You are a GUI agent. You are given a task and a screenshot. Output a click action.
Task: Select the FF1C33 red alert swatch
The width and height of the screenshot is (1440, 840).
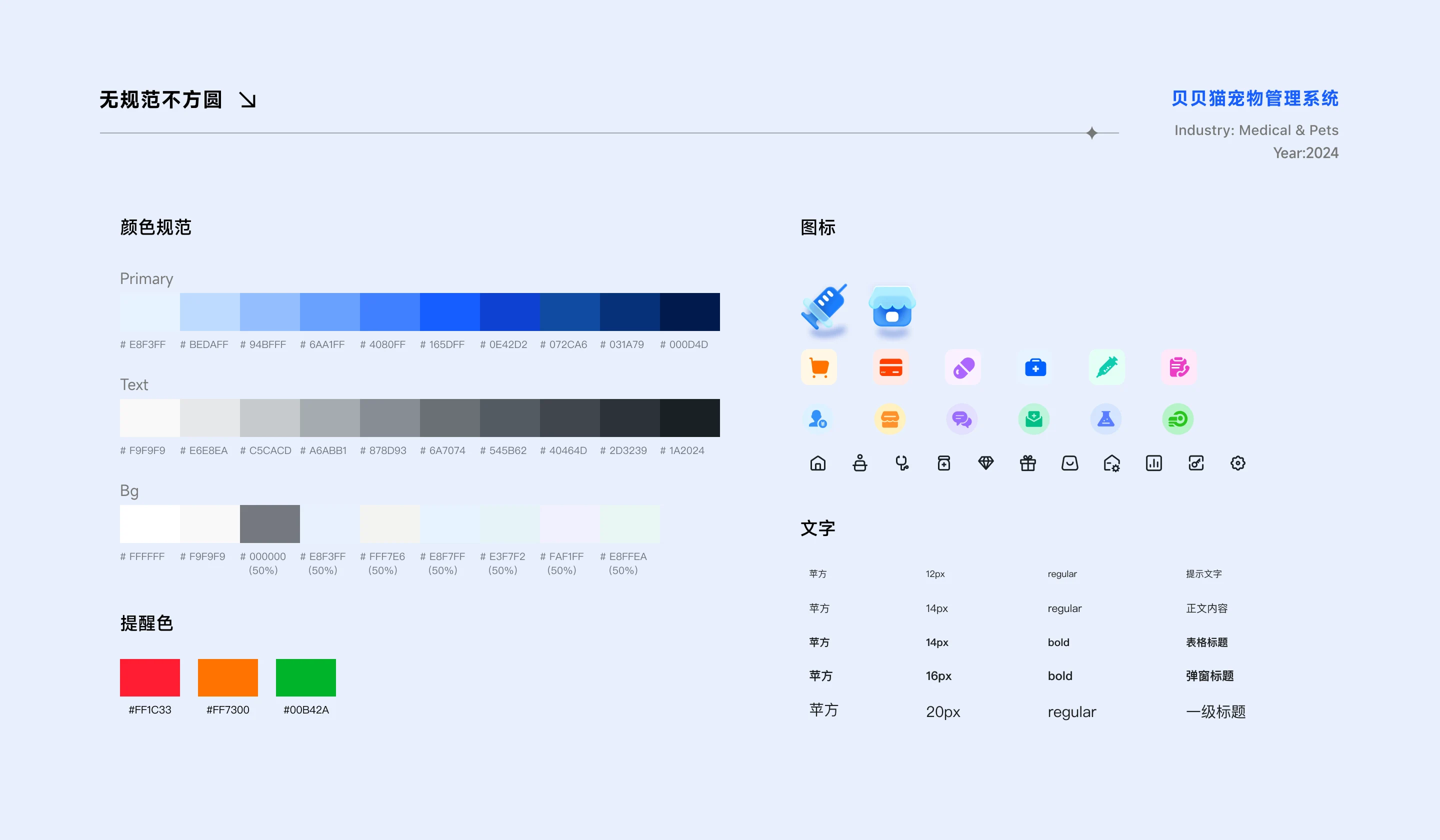pos(149,677)
